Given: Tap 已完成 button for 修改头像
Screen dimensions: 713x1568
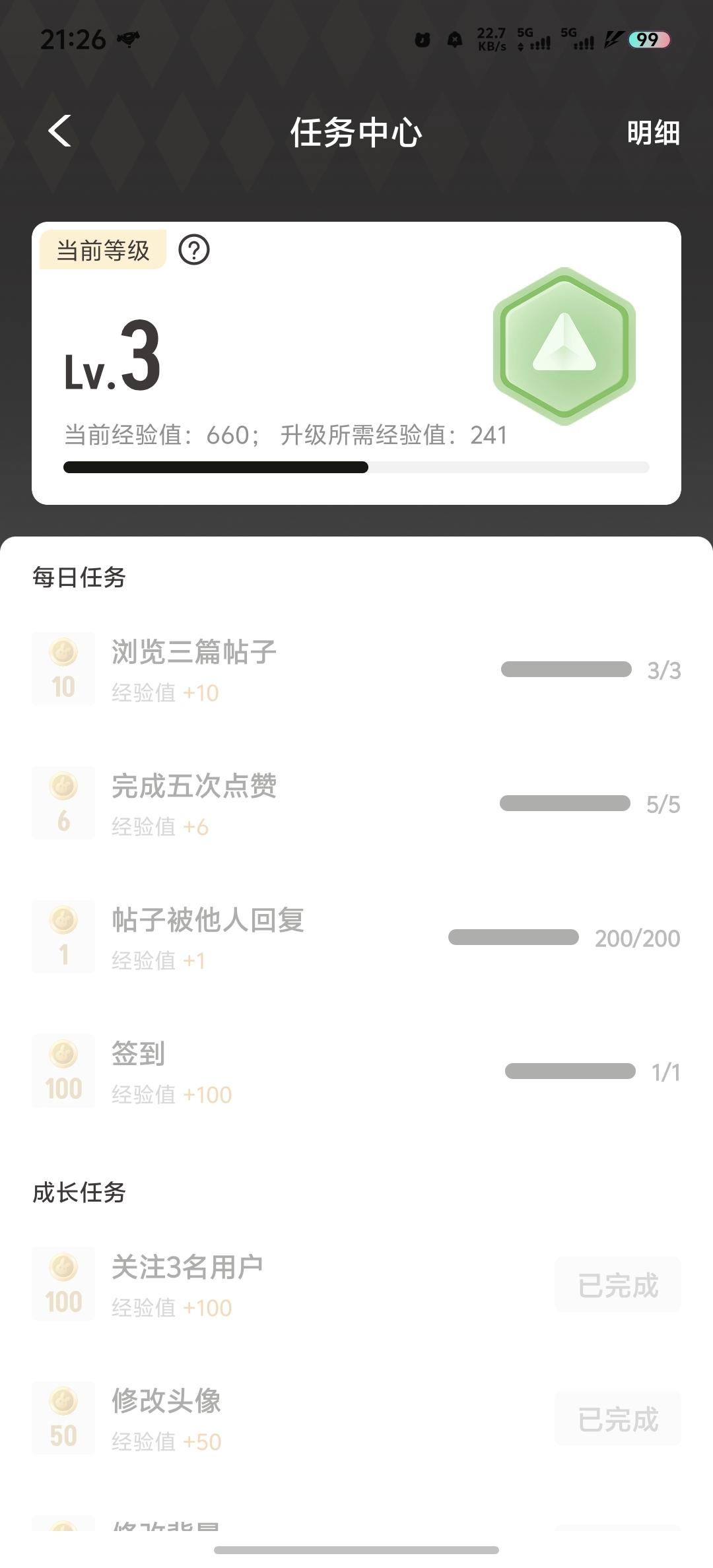Looking at the screenshot, I should pos(618,1419).
